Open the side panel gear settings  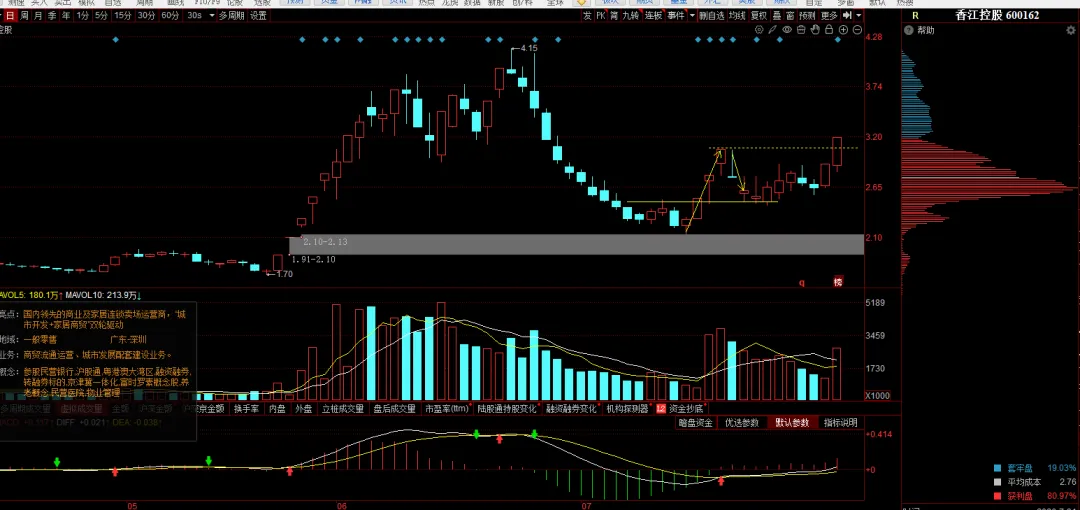point(1072,30)
